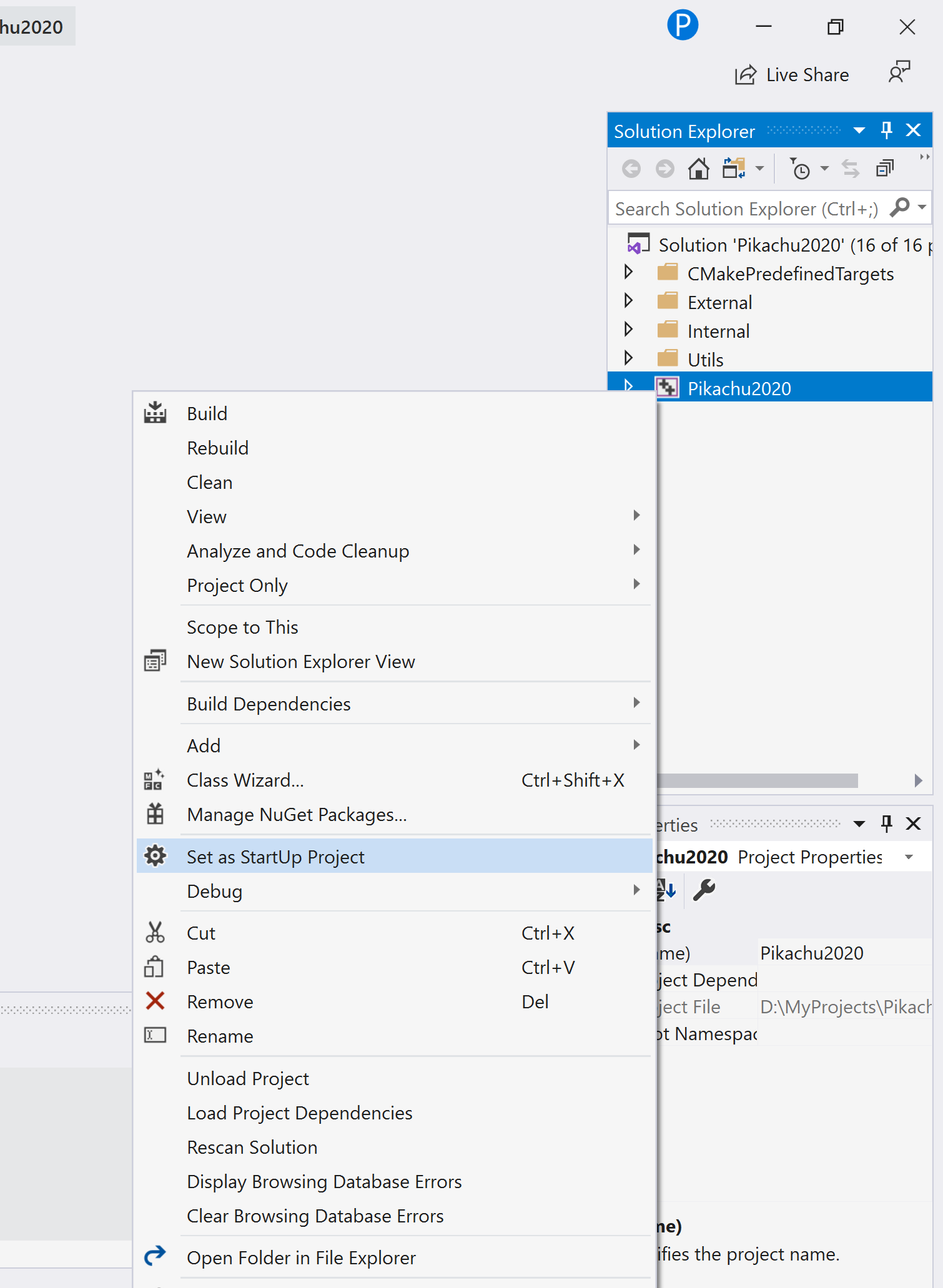943x1288 pixels.
Task: Expand the CMakePredefinedTargets folder
Action: [x=628, y=272]
